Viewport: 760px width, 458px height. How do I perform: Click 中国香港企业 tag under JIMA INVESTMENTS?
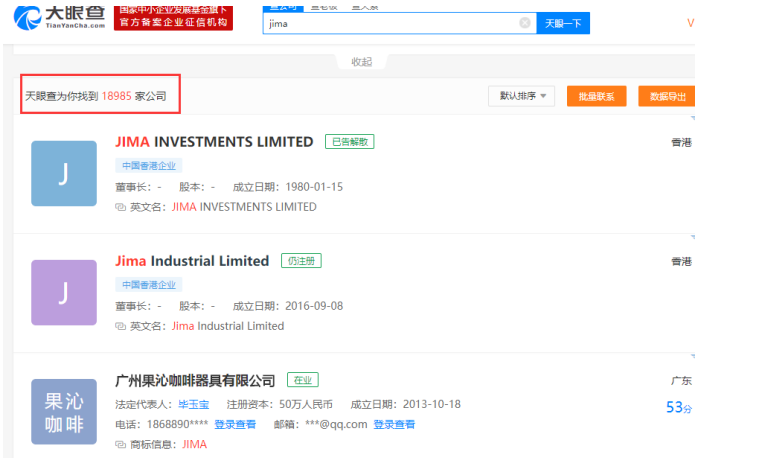(x=149, y=165)
